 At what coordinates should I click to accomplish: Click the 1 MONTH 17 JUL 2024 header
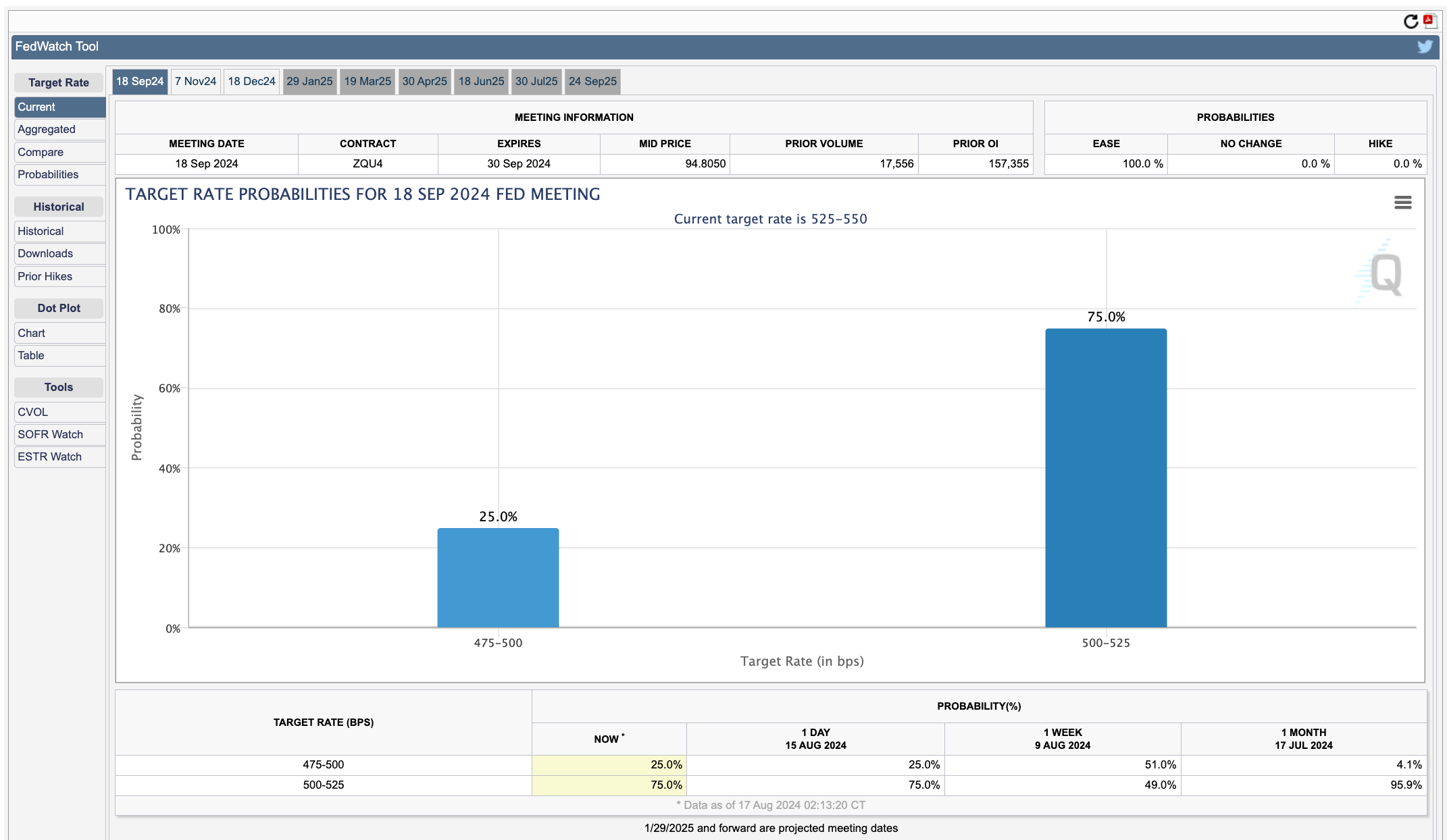click(x=1304, y=739)
